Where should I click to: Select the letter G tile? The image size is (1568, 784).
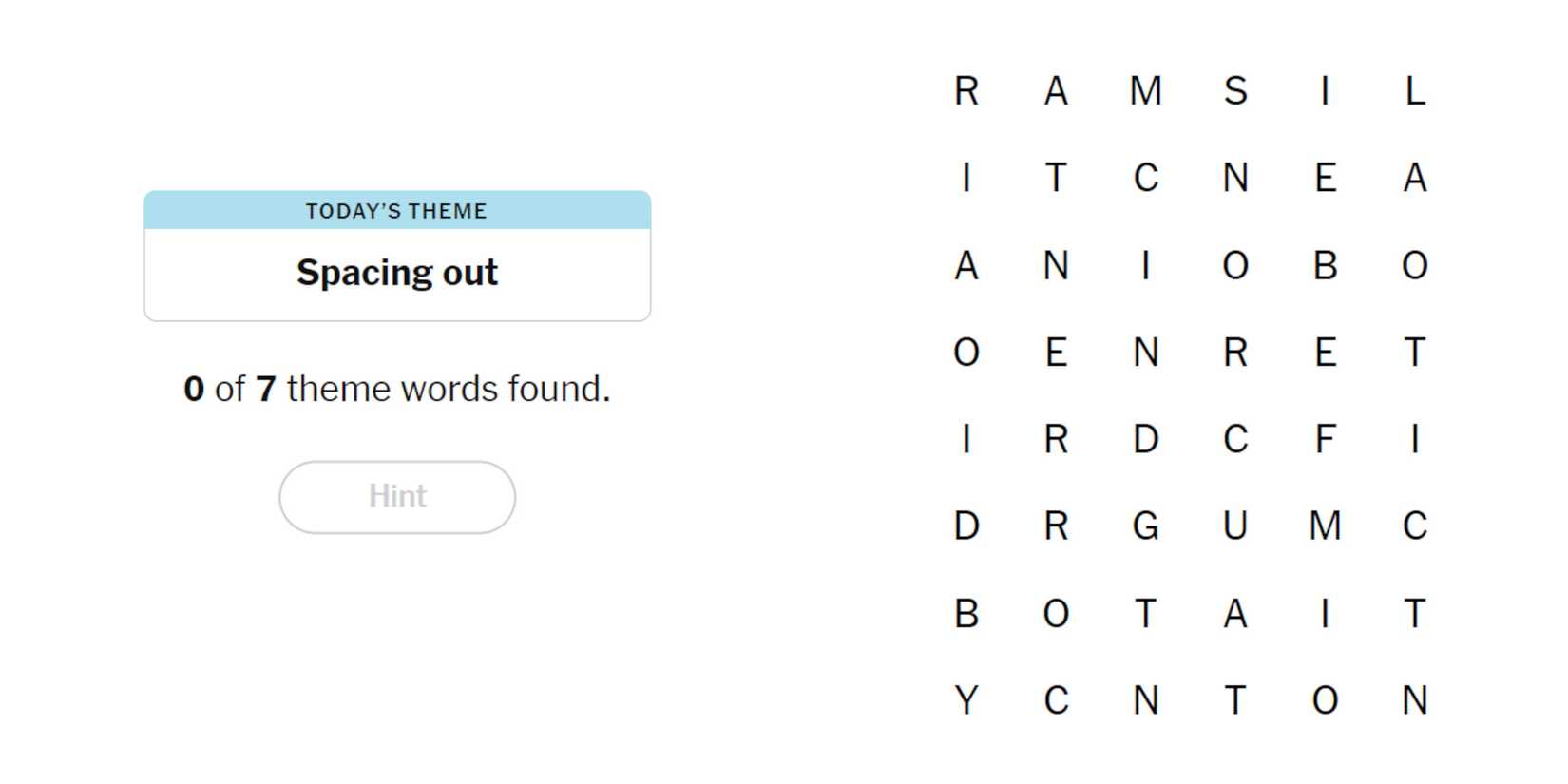point(1146,526)
